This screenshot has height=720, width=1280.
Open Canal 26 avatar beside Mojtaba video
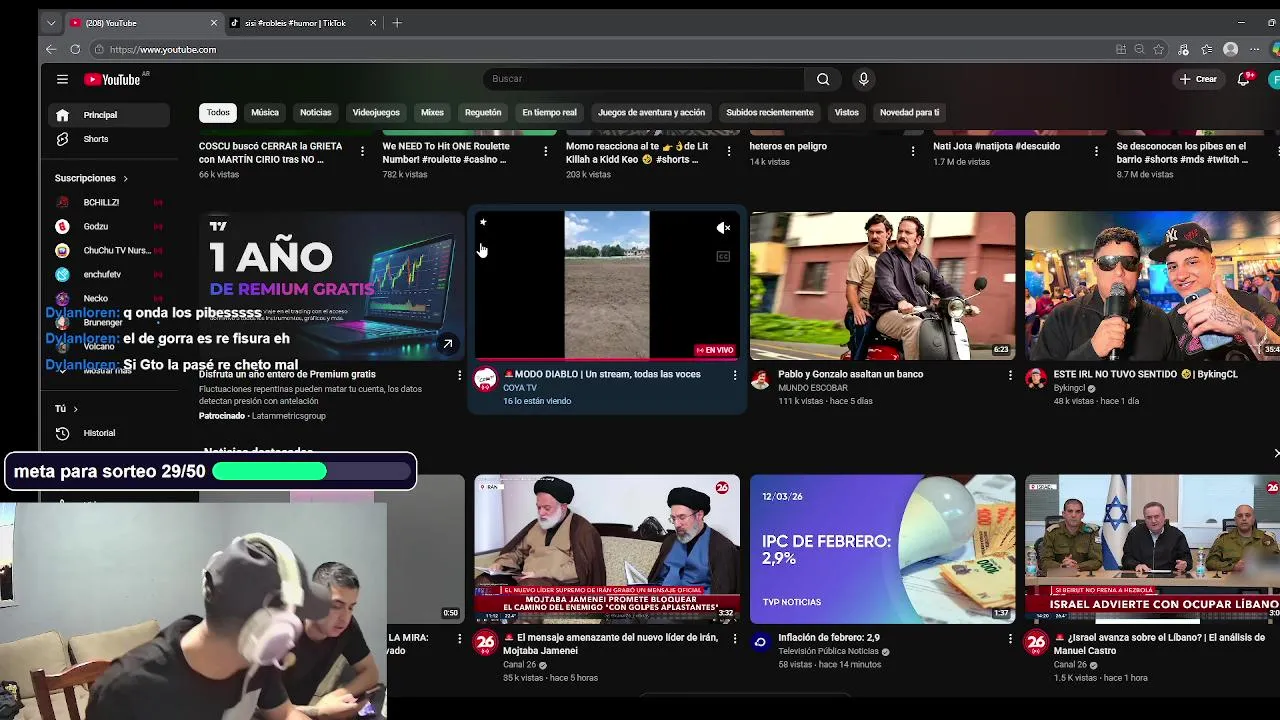485,642
